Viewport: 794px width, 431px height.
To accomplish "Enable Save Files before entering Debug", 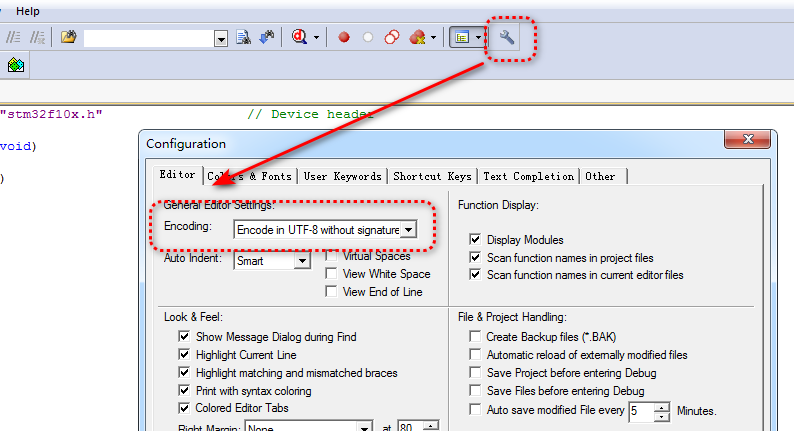I will tap(475, 390).
